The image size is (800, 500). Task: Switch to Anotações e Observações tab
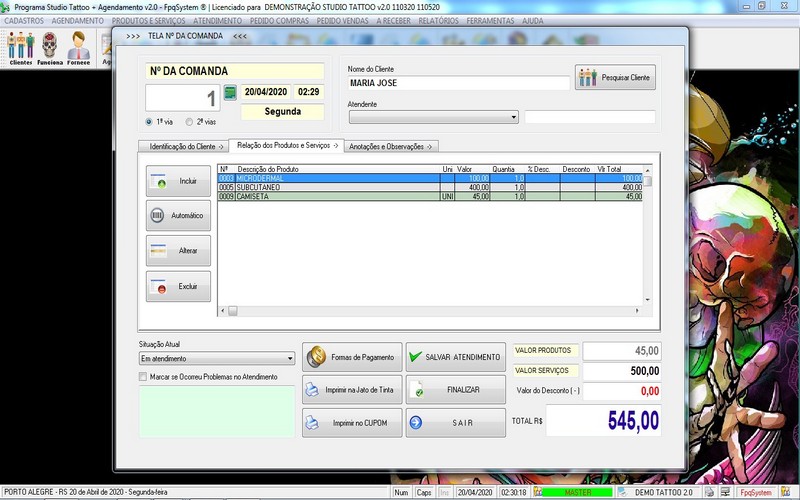point(391,146)
